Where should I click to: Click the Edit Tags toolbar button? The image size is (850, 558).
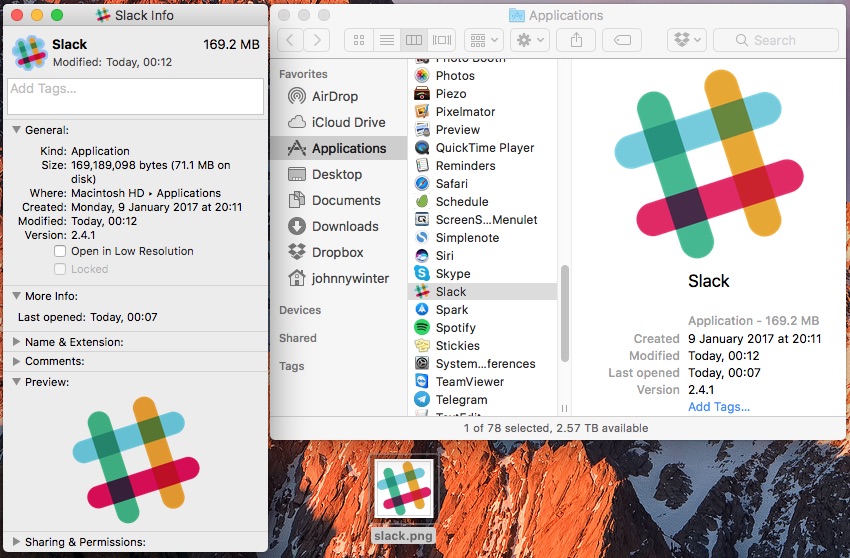point(622,40)
